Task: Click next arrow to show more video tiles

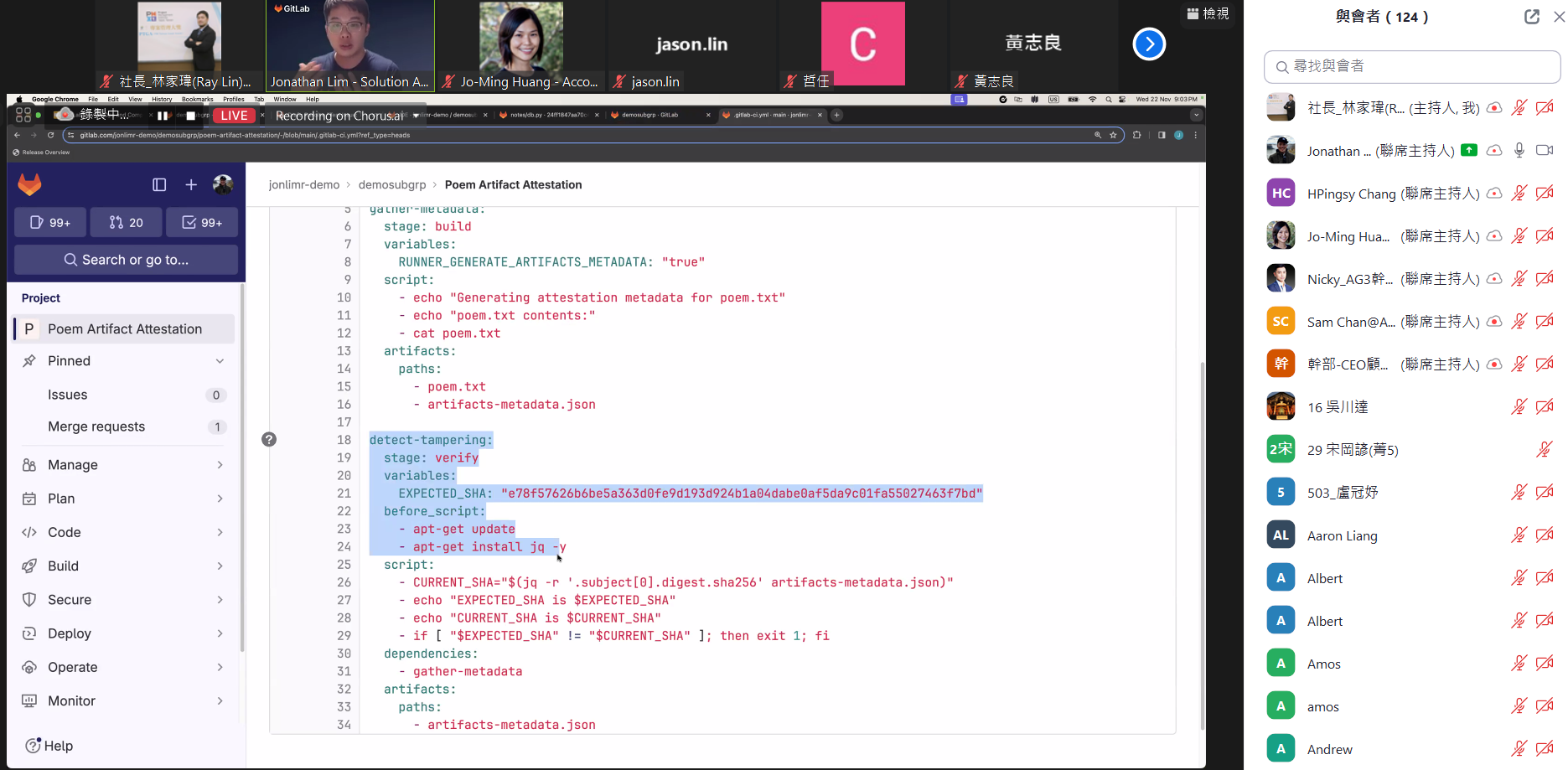Action: point(1148,44)
